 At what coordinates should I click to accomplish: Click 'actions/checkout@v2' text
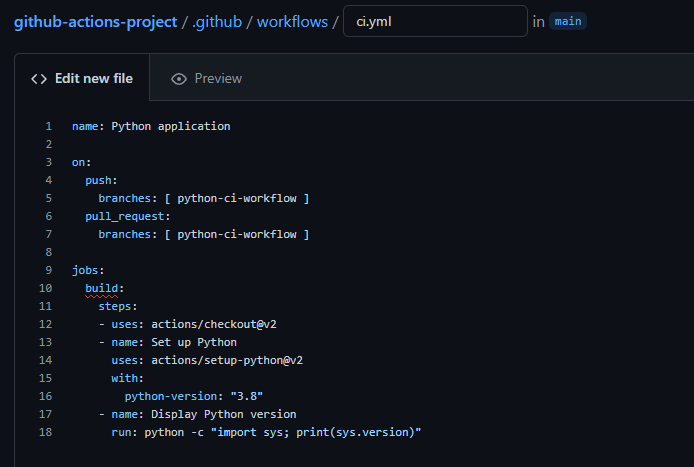point(214,324)
